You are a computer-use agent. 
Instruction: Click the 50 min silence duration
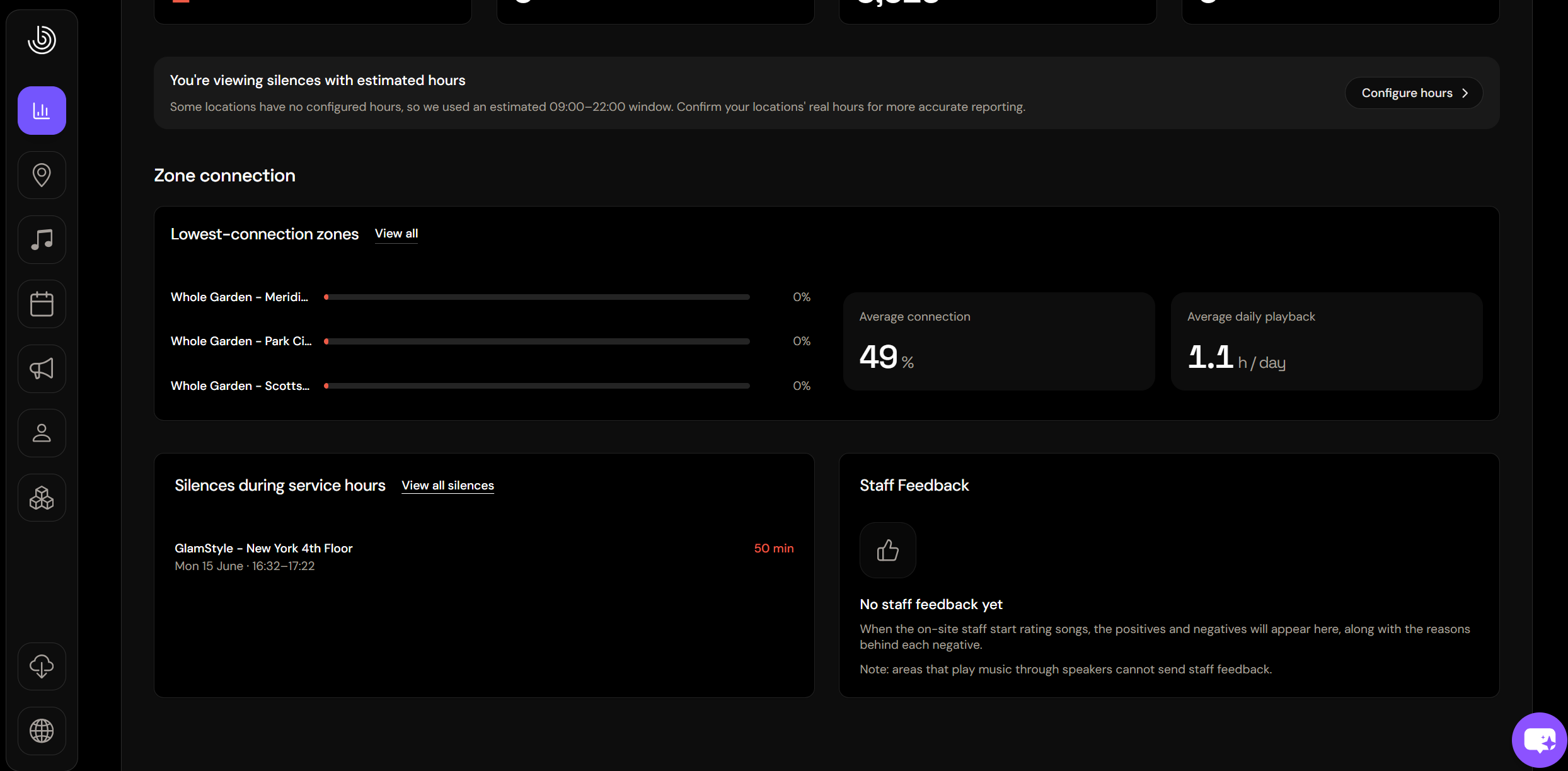point(774,548)
